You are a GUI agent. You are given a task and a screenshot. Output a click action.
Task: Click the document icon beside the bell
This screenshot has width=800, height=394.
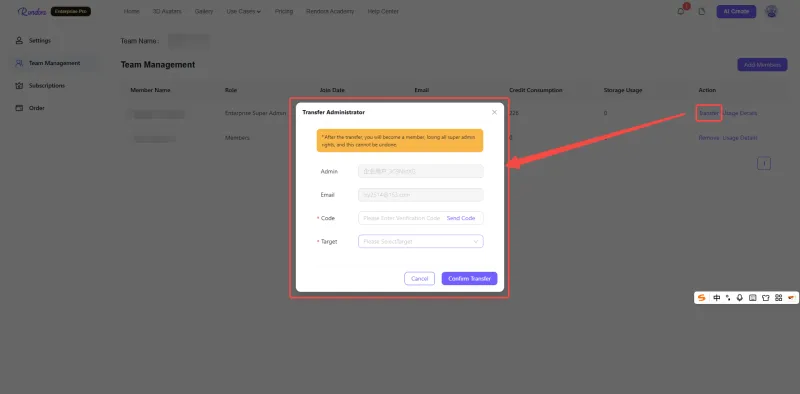(x=702, y=11)
